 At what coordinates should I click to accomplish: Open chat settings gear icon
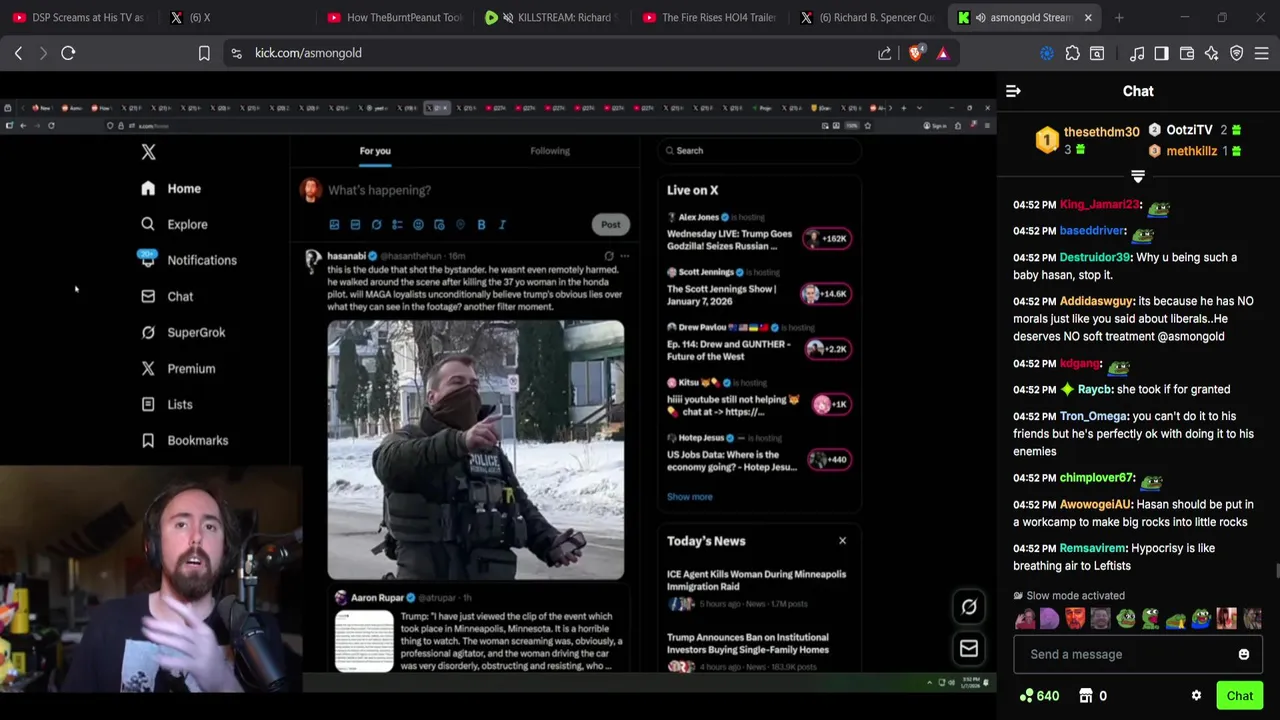coord(1196,696)
